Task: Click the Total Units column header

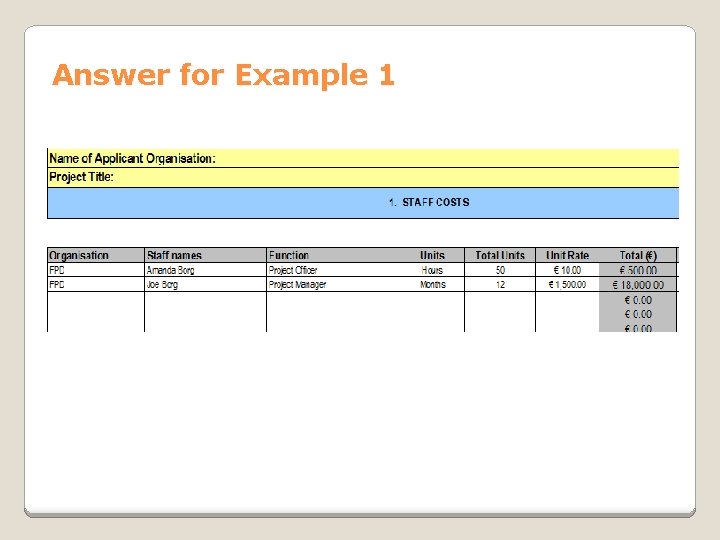Action: tap(500, 255)
